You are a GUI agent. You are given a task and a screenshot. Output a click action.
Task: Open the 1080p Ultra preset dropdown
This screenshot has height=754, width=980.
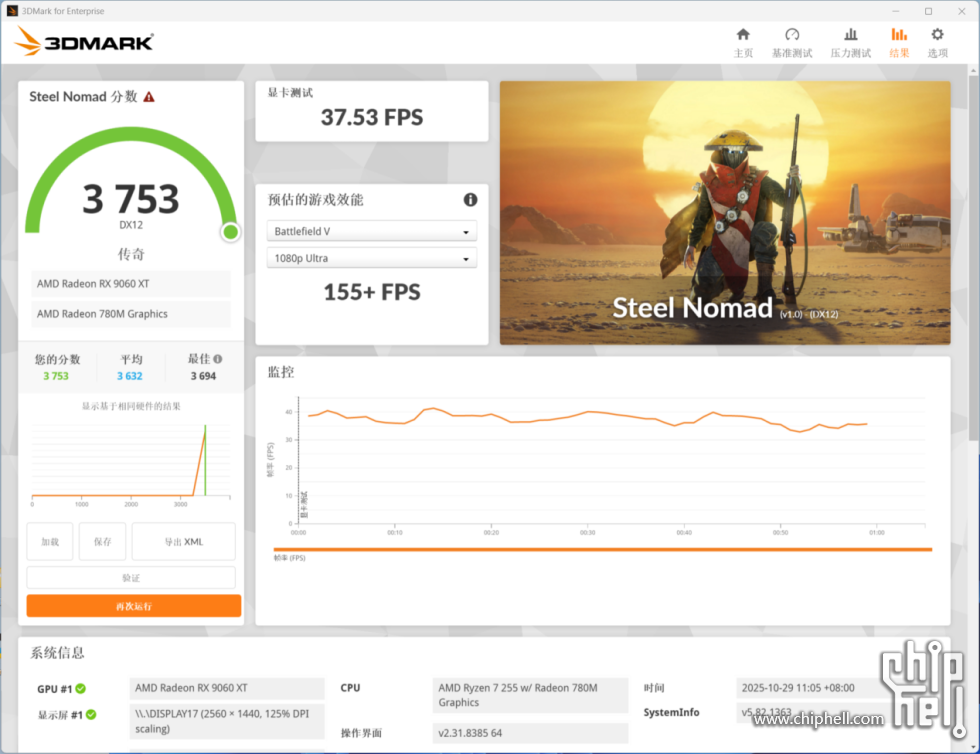(371, 259)
